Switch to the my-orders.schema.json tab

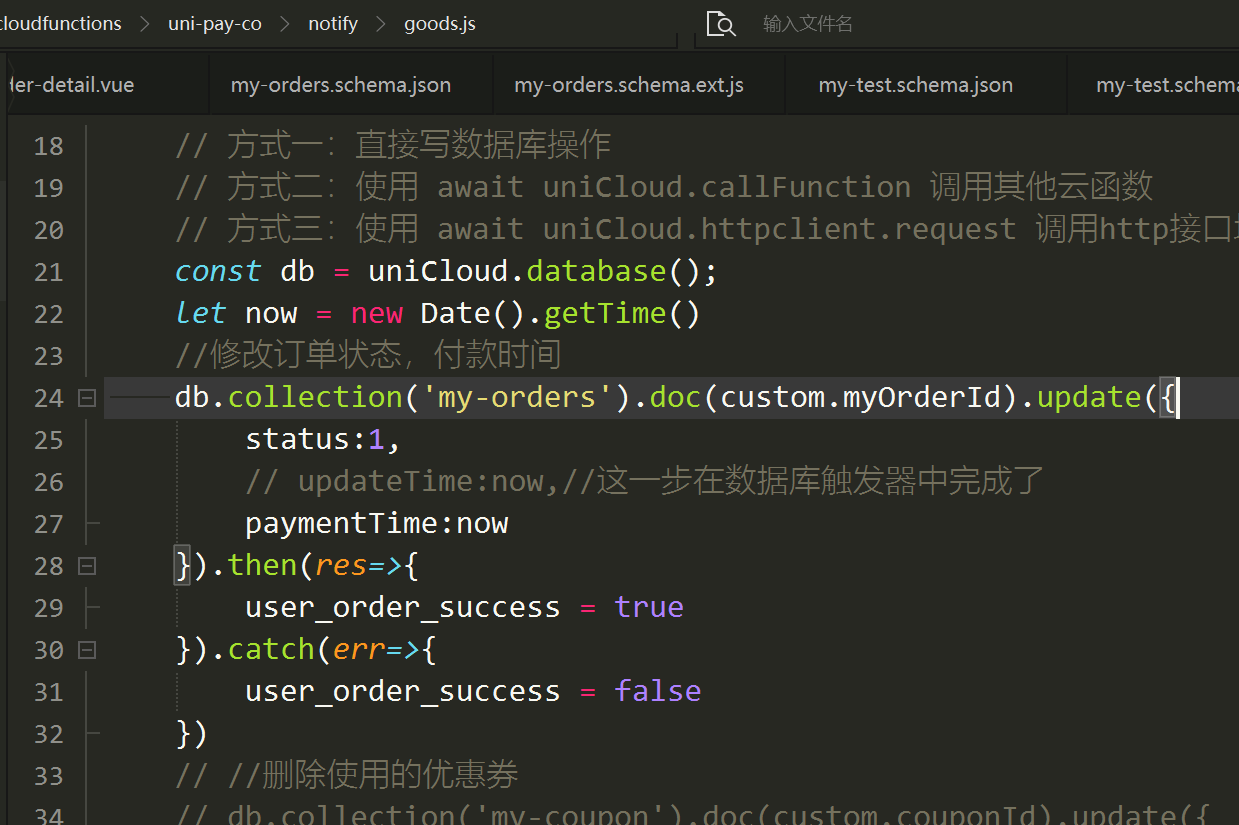341,85
